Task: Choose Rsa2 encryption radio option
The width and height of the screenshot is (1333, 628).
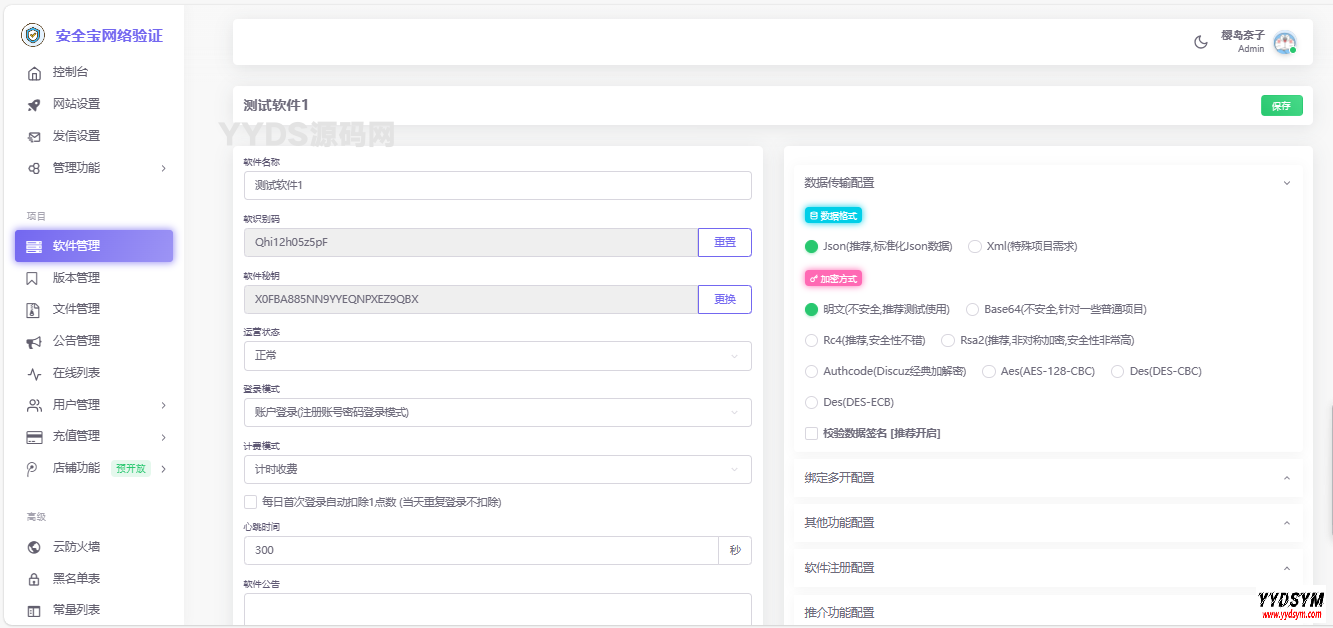Action: 948,340
